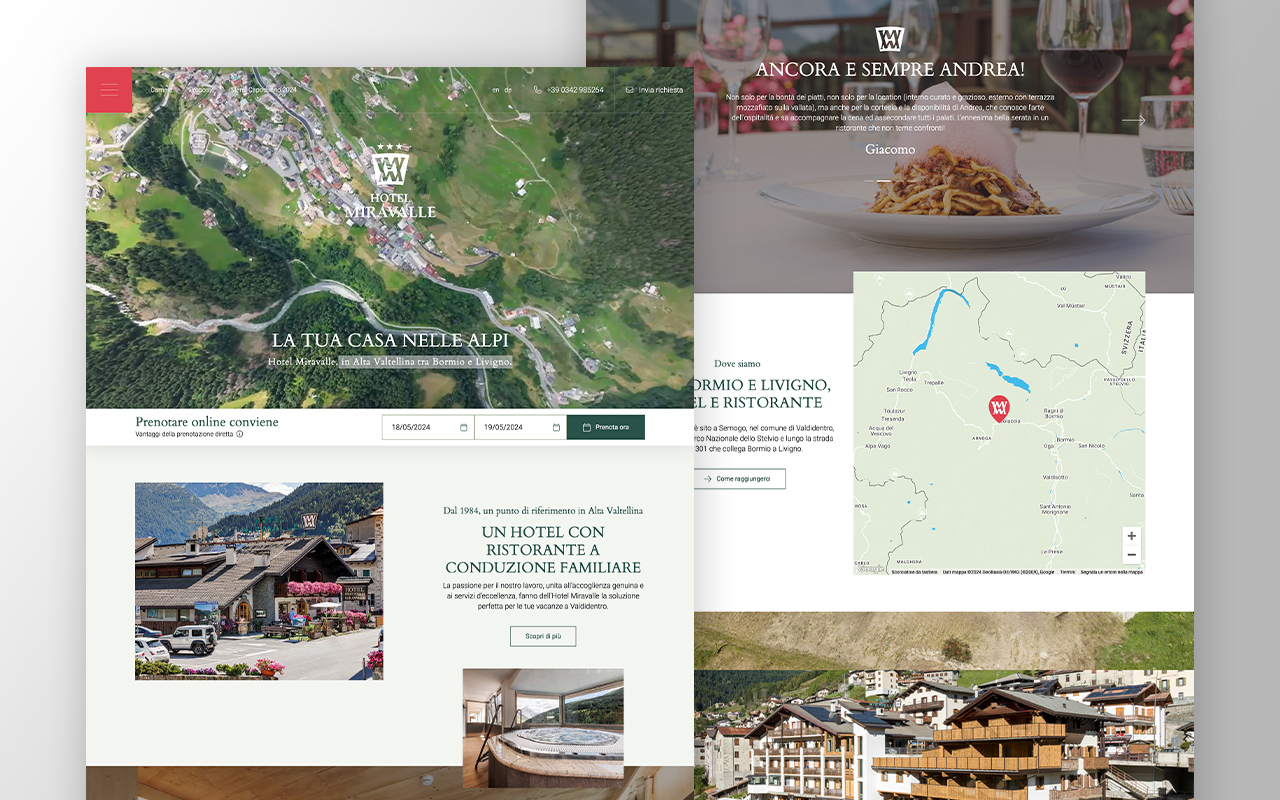Click the next-review arrow beside the testimonial
The image size is (1280, 800).
1133,121
